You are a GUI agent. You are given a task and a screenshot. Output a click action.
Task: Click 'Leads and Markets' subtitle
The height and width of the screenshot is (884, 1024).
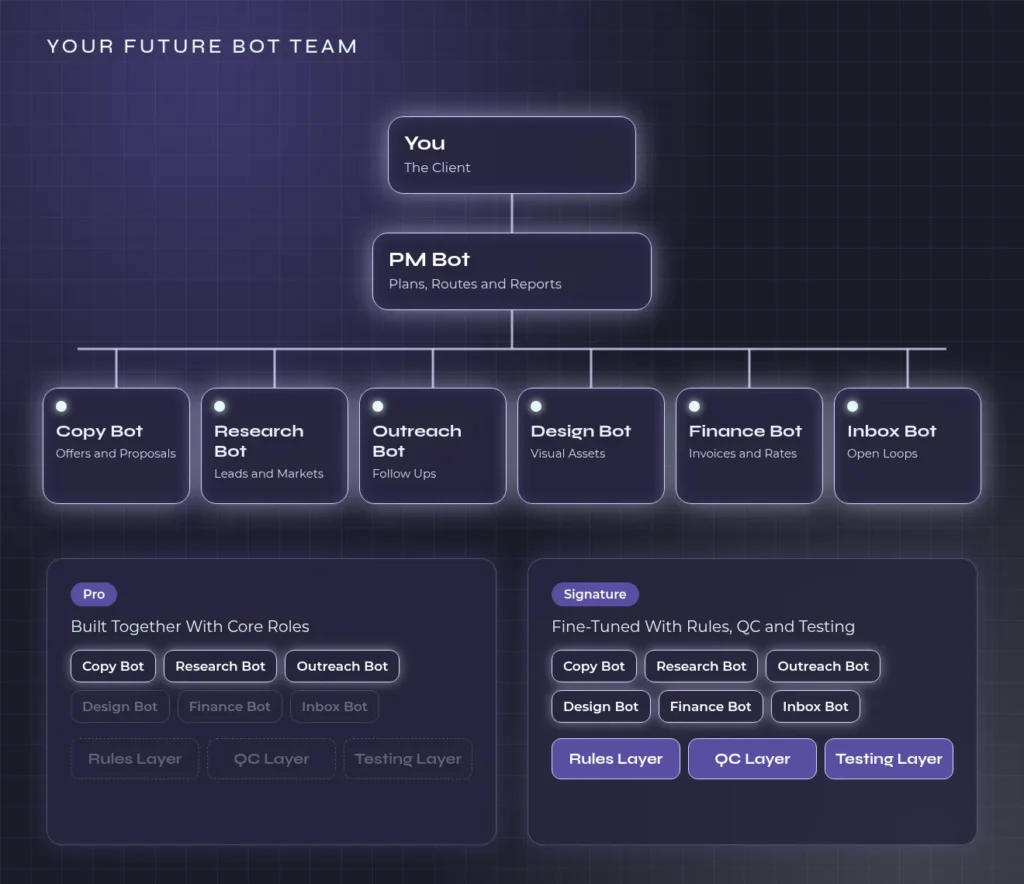coord(268,473)
